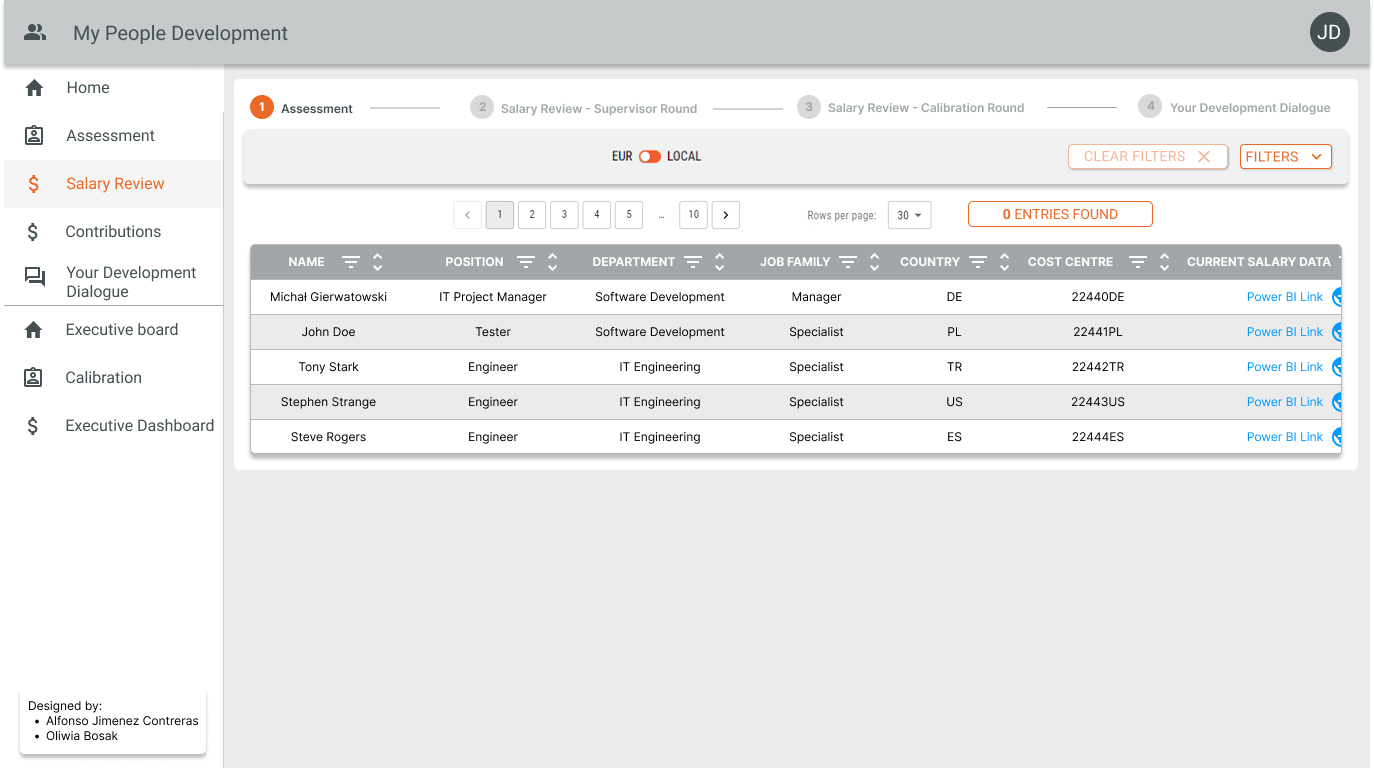Sort the table by Job Family

(x=874, y=262)
